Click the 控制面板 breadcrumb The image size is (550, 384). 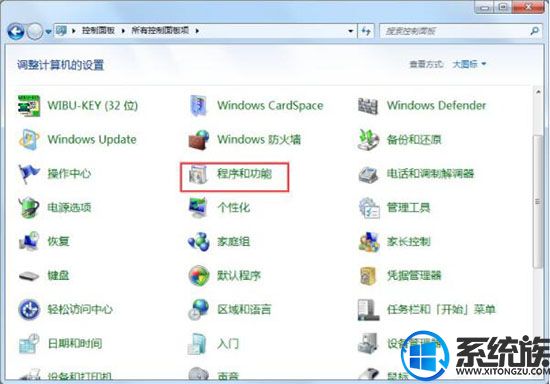(x=98, y=31)
